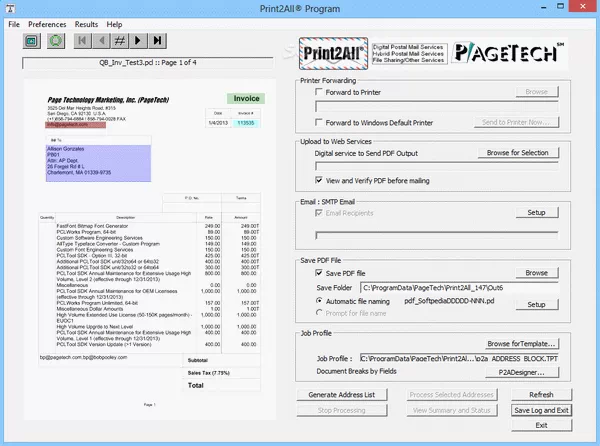Click the green circular refresh toolbar icon
Screen dimensions: 600x446
tap(56, 41)
